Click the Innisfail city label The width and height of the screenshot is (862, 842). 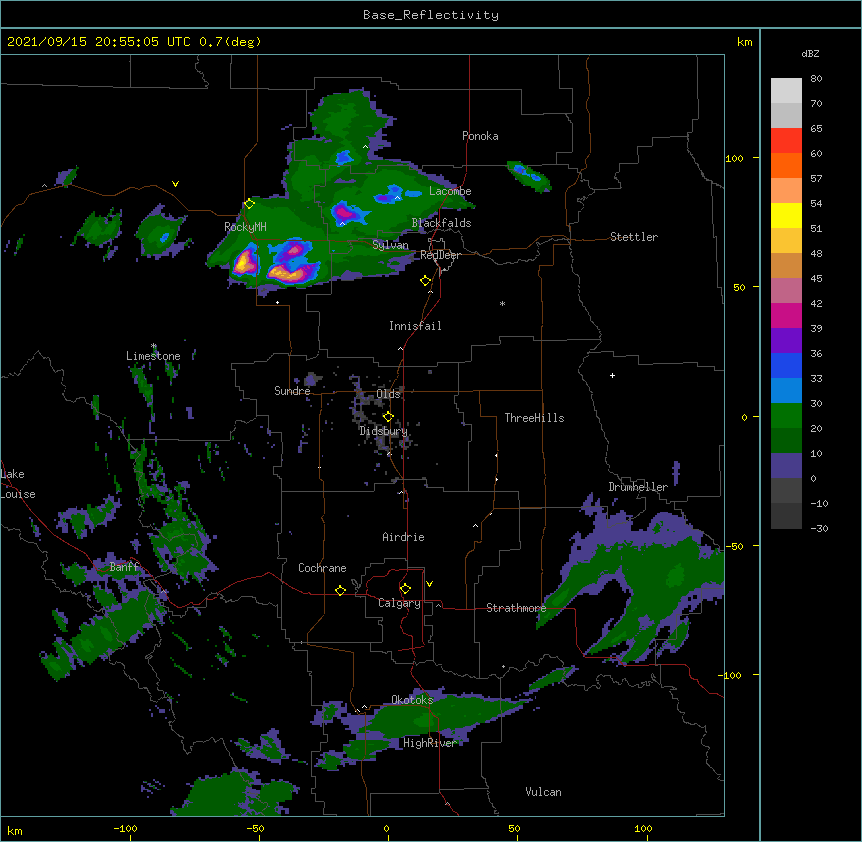pyautogui.click(x=415, y=326)
